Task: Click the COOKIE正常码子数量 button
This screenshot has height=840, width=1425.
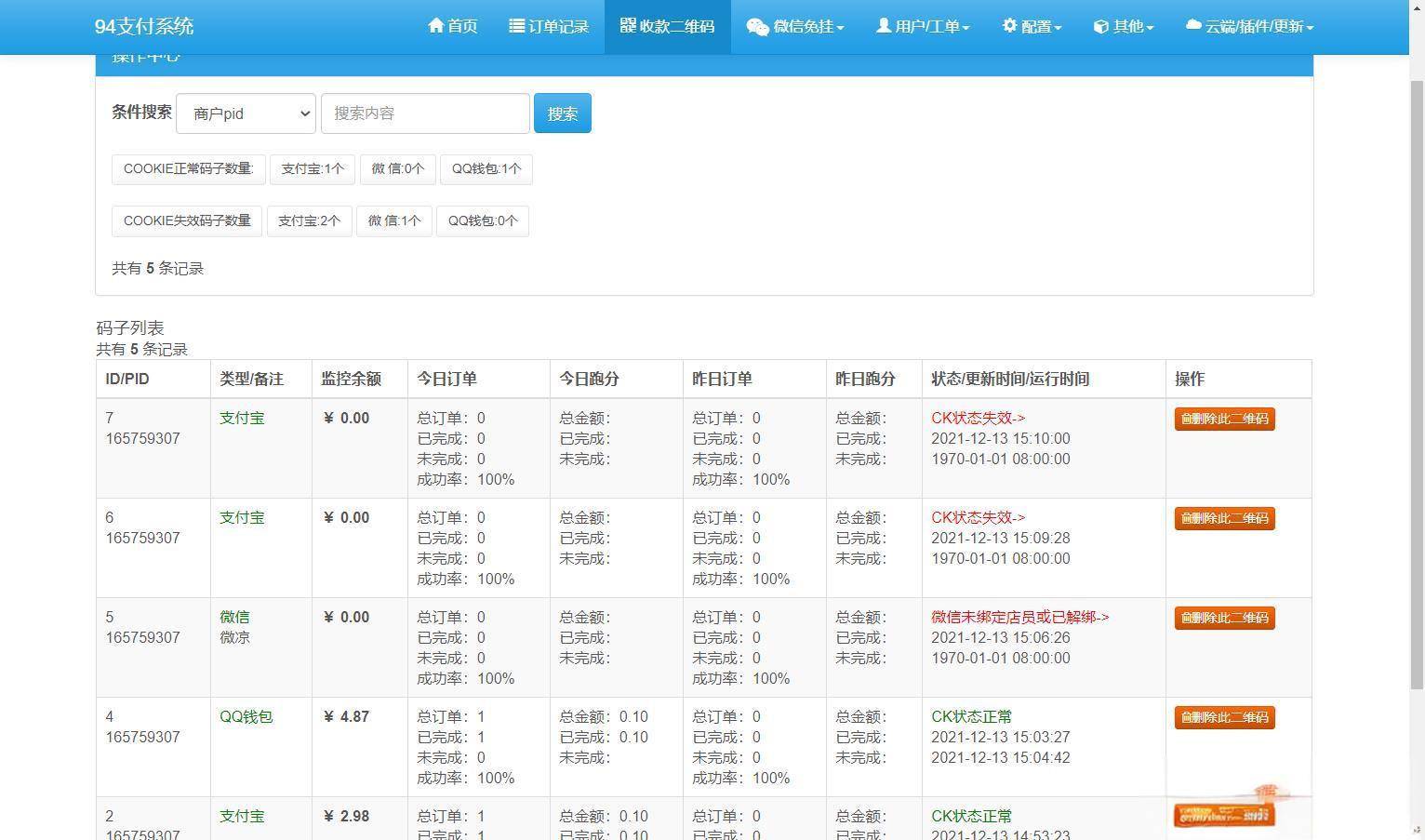Action: [189, 169]
